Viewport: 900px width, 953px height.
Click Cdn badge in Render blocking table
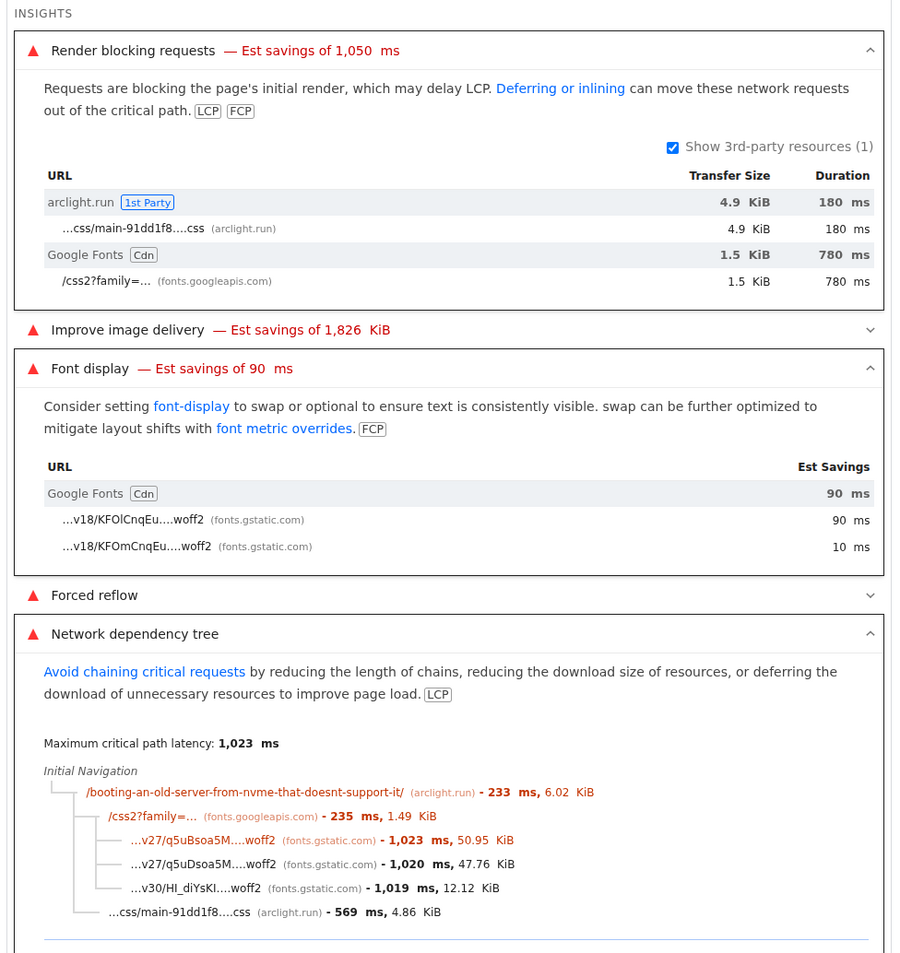tap(144, 255)
